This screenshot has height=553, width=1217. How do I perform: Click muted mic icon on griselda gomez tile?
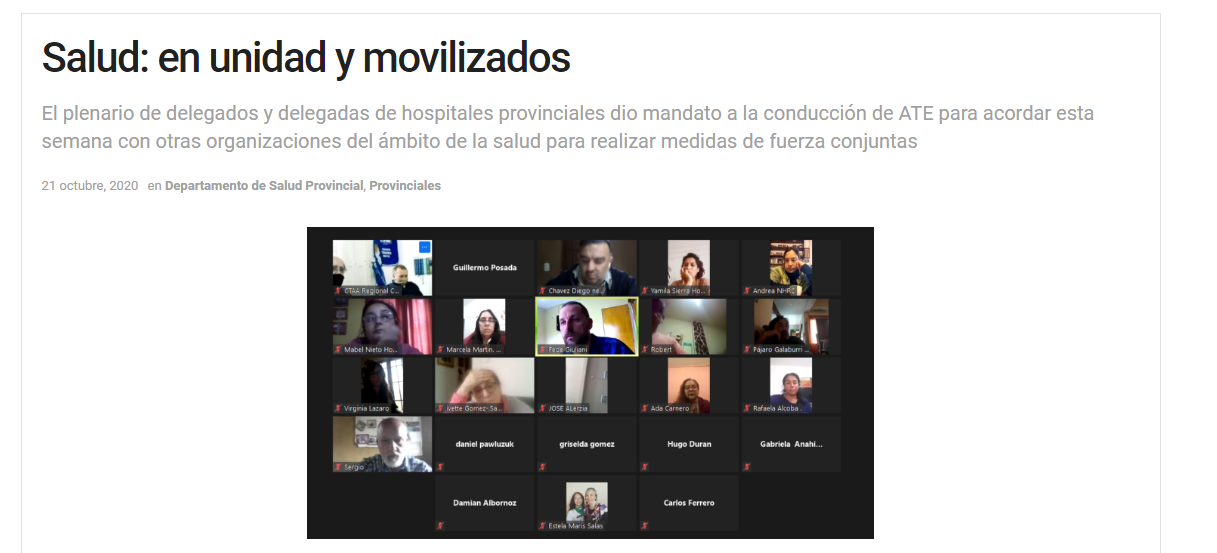click(542, 467)
